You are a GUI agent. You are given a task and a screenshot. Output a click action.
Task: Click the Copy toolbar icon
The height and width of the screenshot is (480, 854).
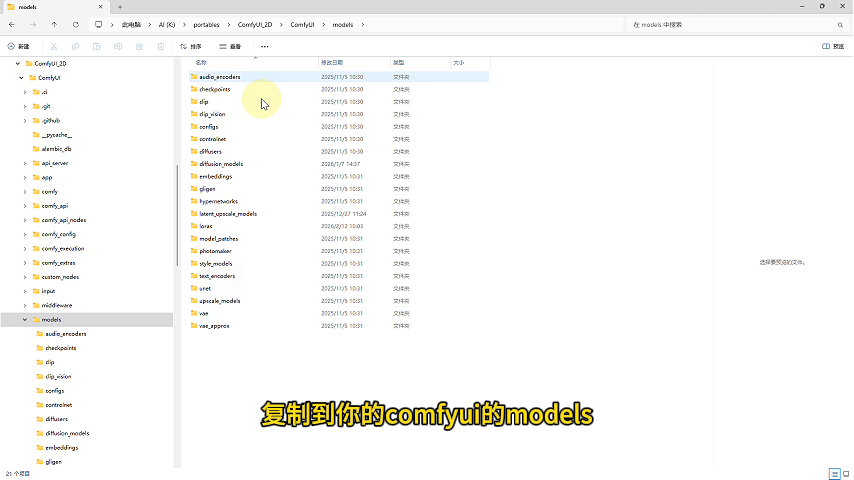pyautogui.click(x=75, y=46)
